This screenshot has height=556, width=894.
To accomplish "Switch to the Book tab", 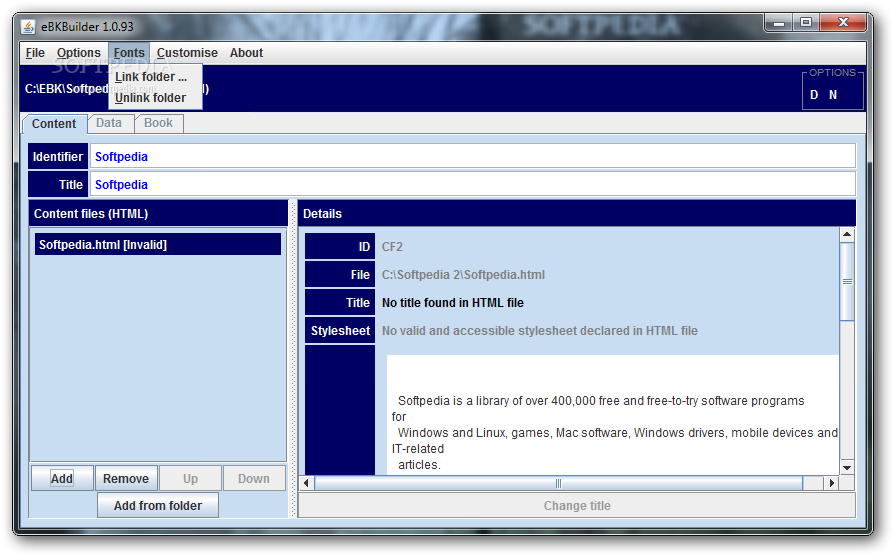I will click(159, 123).
